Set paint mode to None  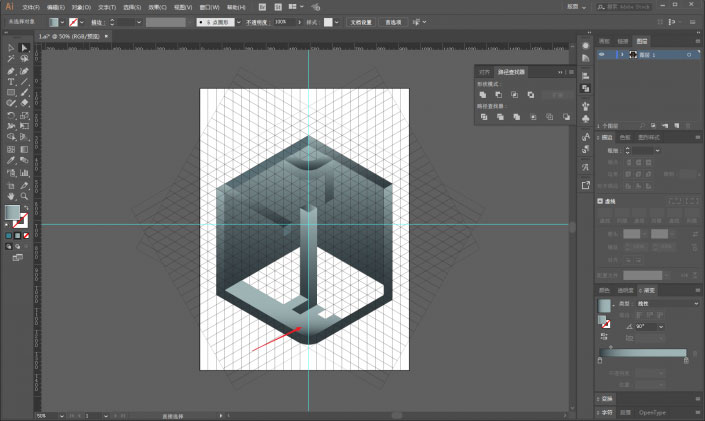coord(26,235)
